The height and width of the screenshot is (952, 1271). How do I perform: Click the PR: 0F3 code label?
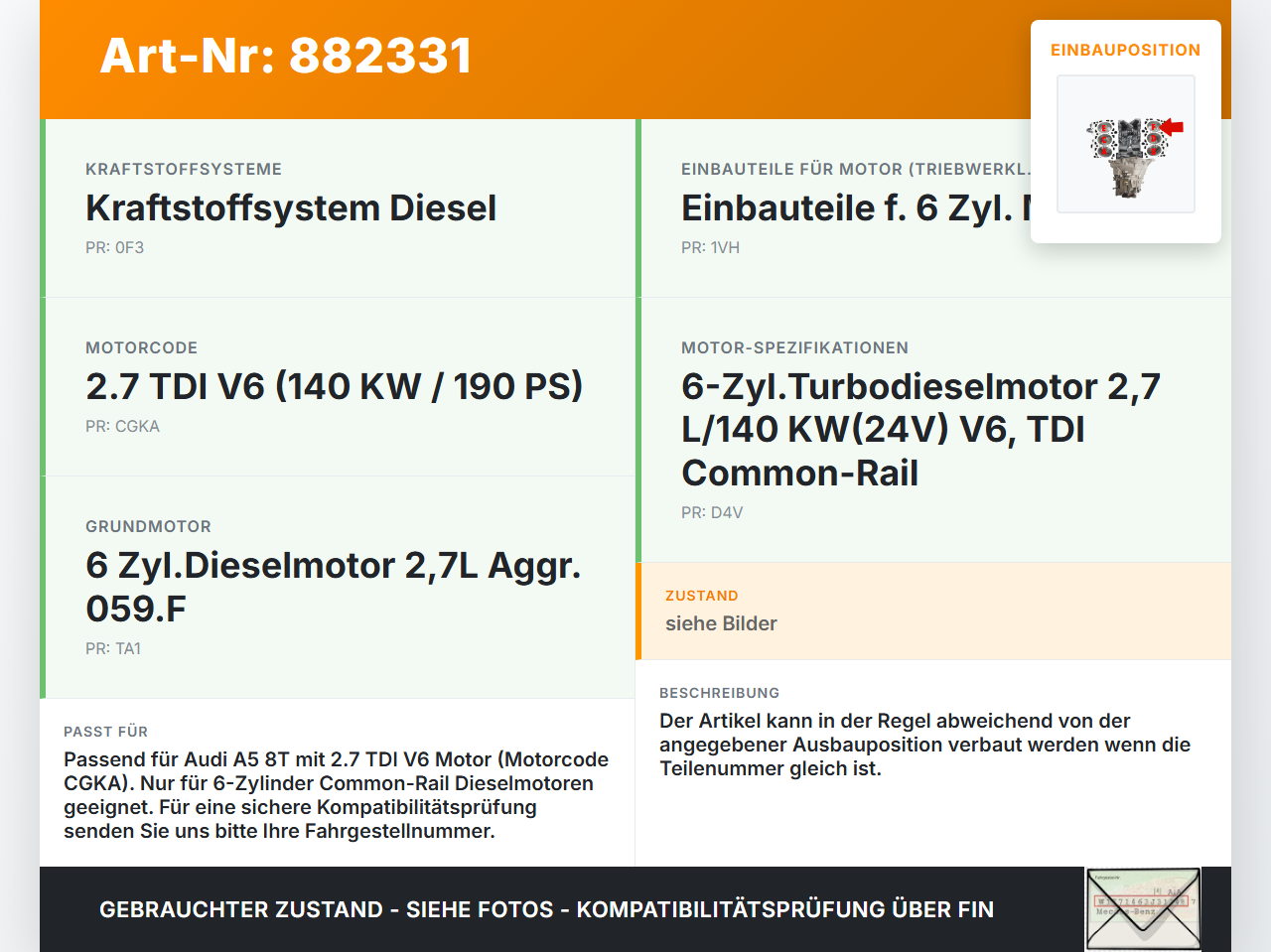tap(114, 247)
